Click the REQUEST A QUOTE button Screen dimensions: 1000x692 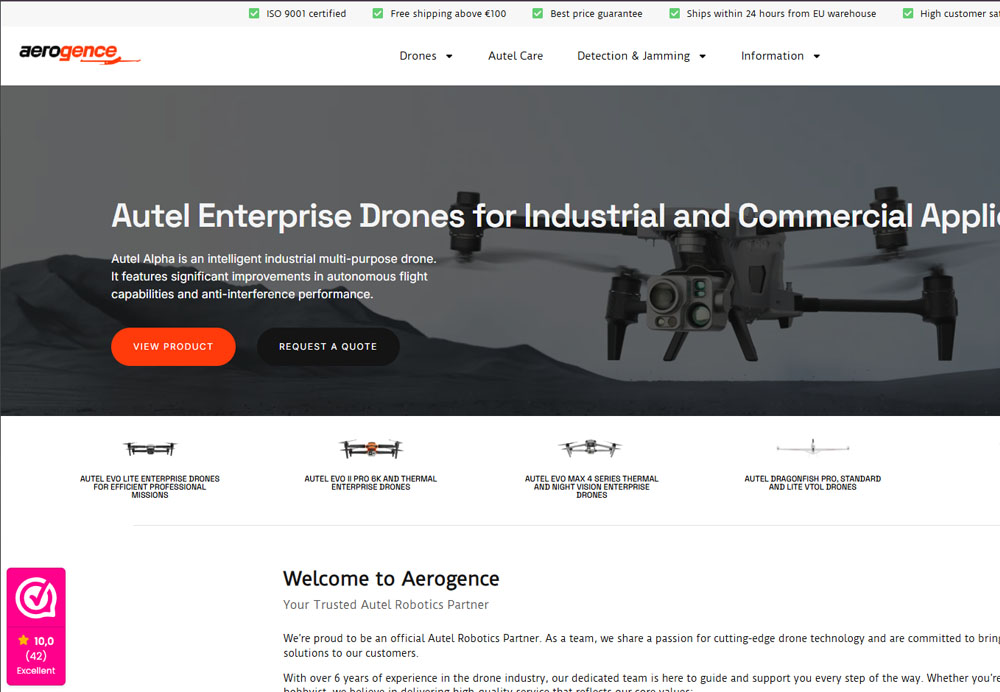tap(328, 346)
